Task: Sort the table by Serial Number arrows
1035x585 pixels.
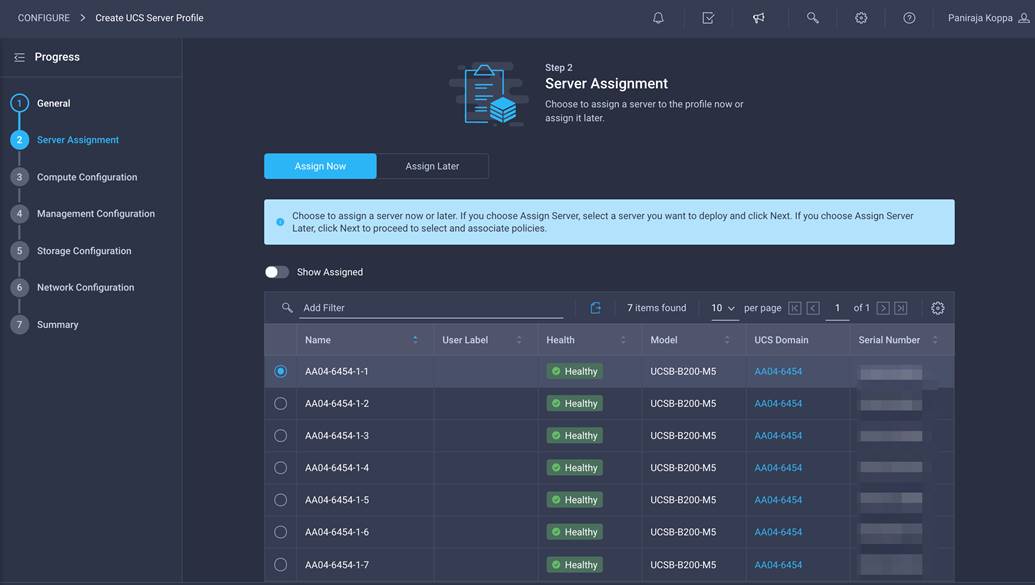Action: point(935,340)
